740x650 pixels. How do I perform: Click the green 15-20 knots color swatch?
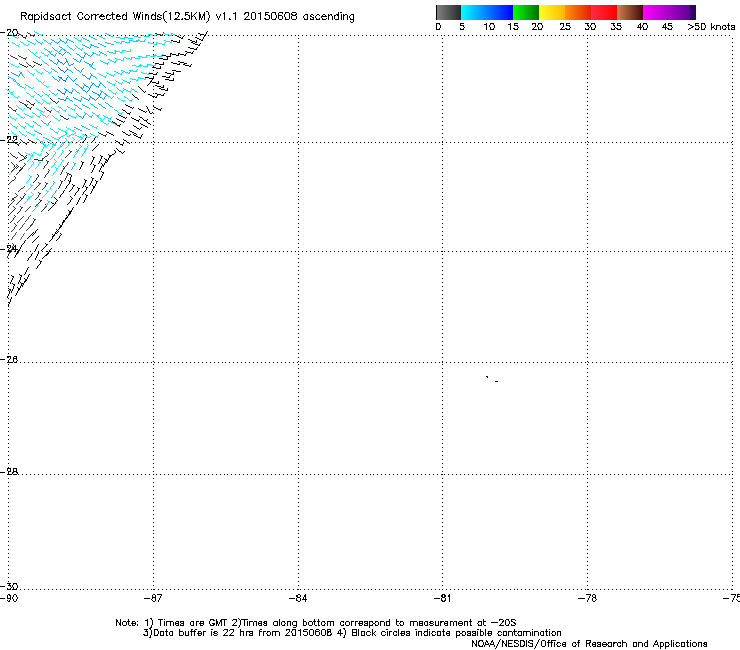pos(526,12)
